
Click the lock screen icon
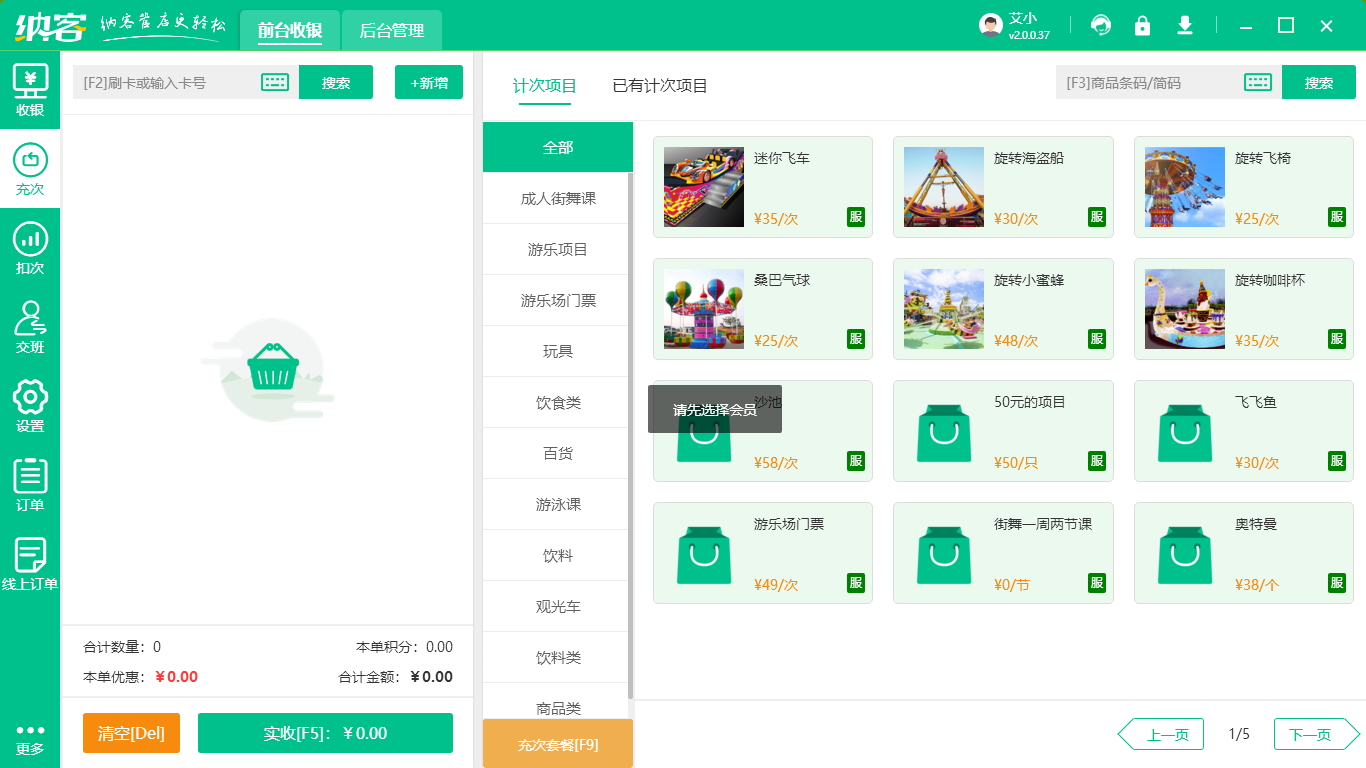(x=1142, y=25)
